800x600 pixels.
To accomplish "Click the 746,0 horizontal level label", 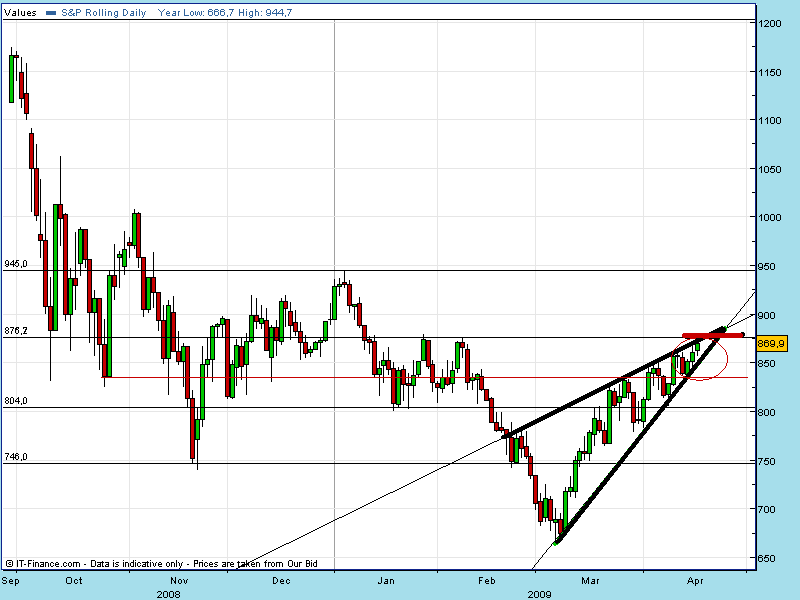I will (x=16, y=457).
